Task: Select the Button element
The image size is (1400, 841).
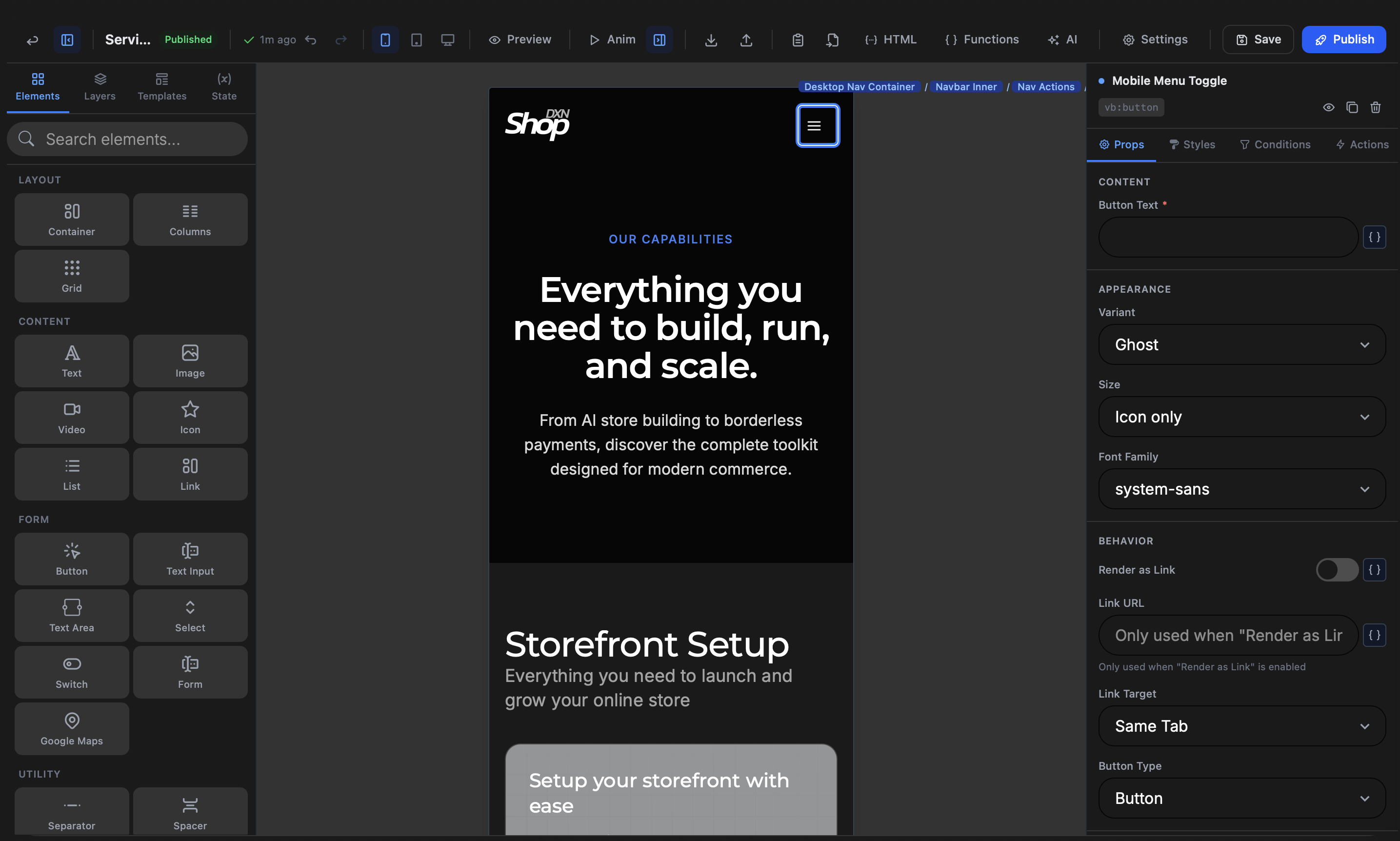Action: [x=72, y=559]
